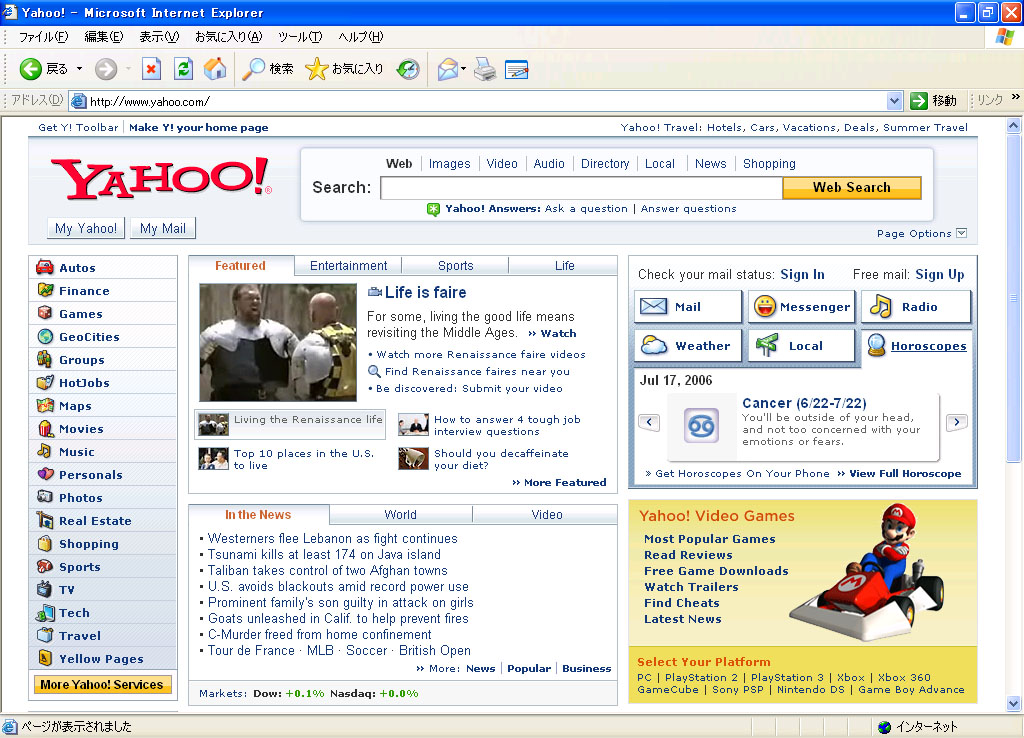This screenshot has height=738, width=1024.
Task: Open the Sign Up free mail link
Action: click(940, 274)
